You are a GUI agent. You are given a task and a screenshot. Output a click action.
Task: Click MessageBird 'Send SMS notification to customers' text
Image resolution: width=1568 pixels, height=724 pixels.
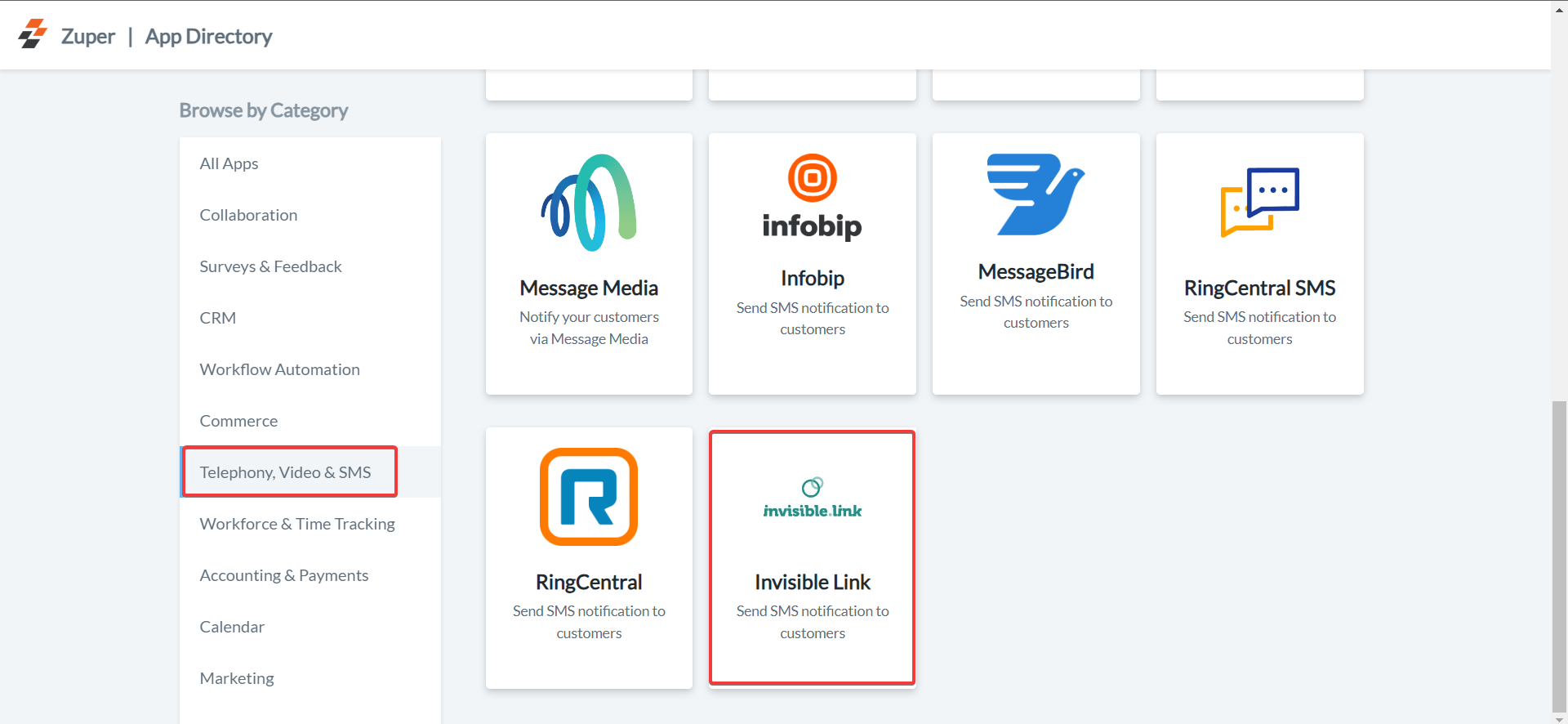[1036, 312]
